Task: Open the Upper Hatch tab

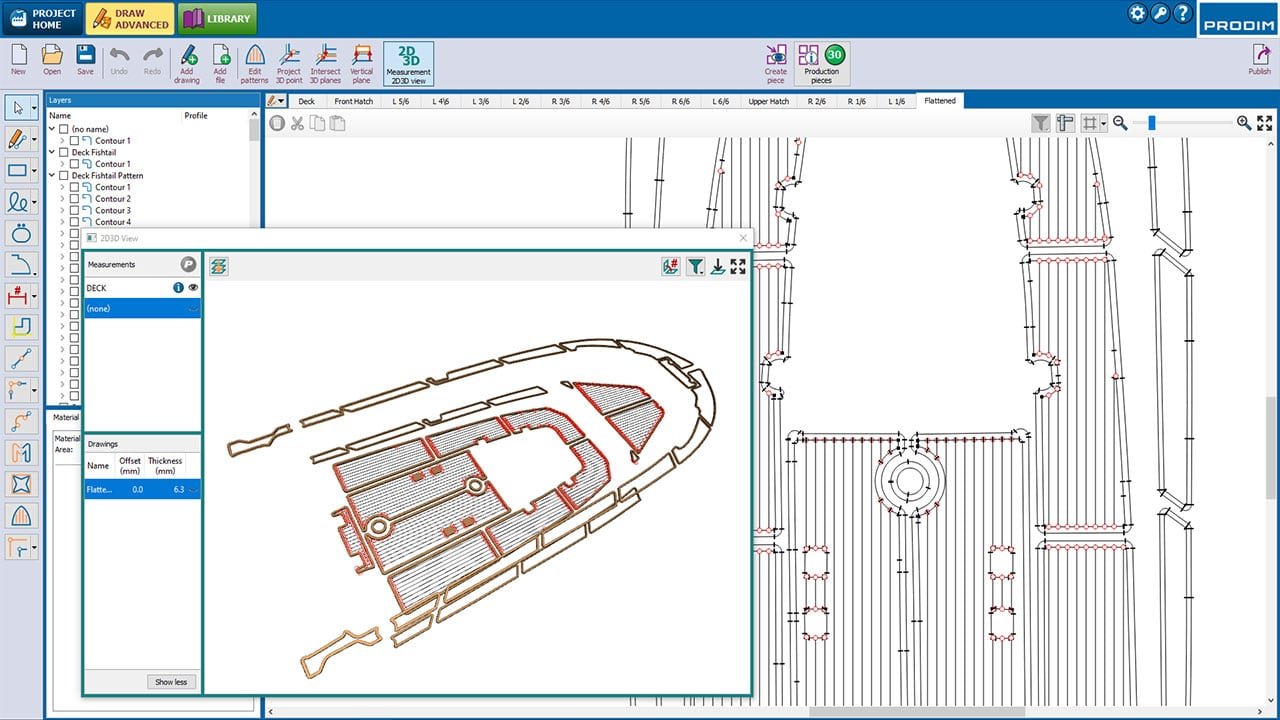Action: (769, 101)
